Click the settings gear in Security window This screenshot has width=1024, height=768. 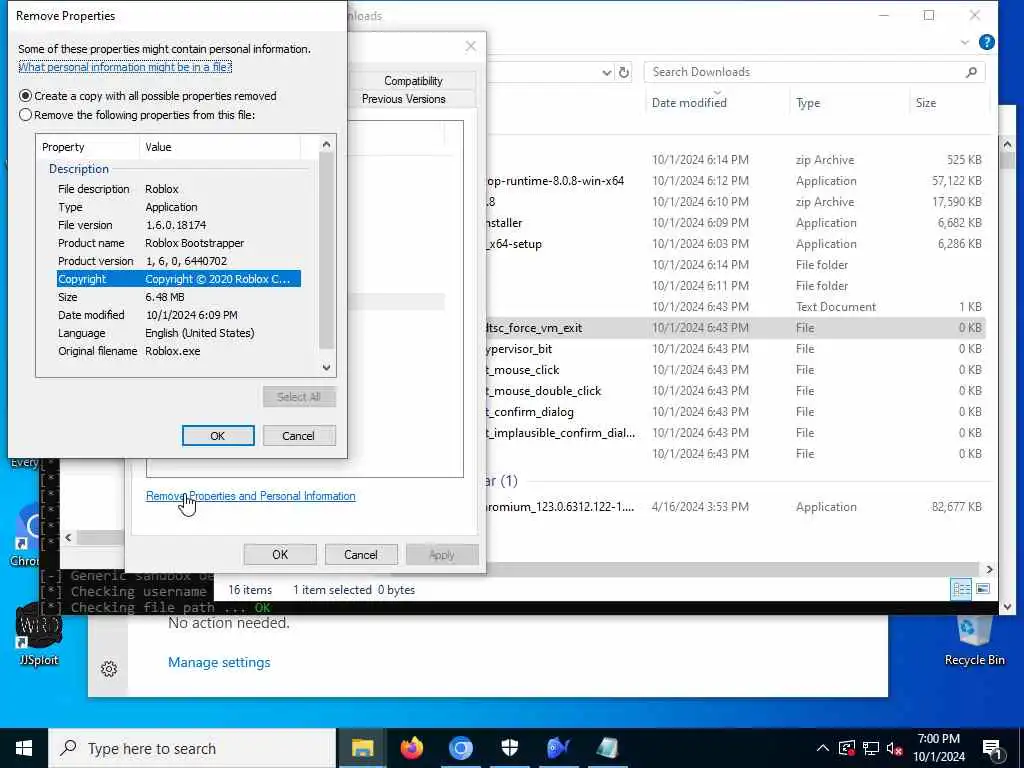pos(109,669)
